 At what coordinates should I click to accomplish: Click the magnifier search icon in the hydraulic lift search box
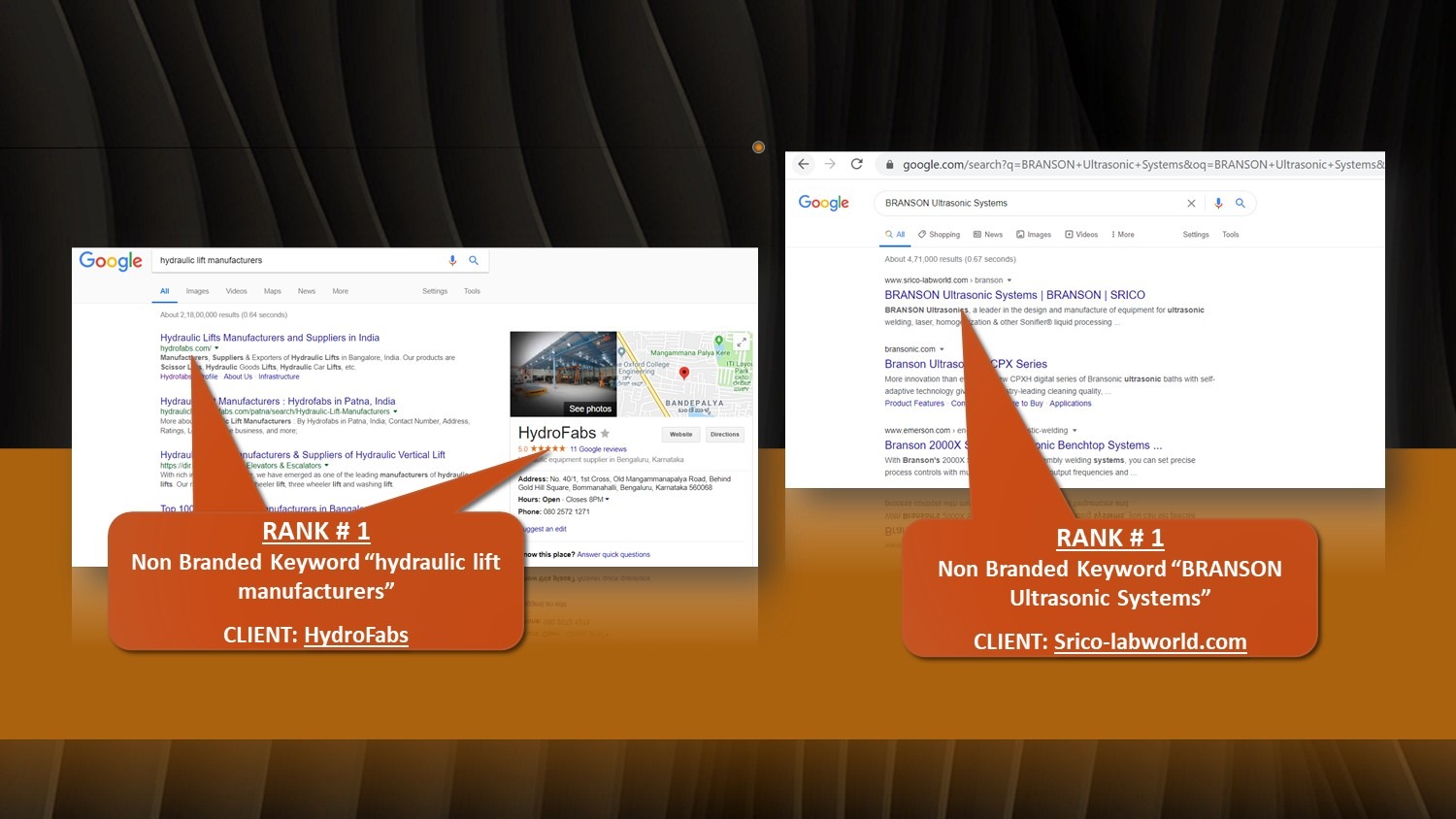pyautogui.click(x=474, y=260)
